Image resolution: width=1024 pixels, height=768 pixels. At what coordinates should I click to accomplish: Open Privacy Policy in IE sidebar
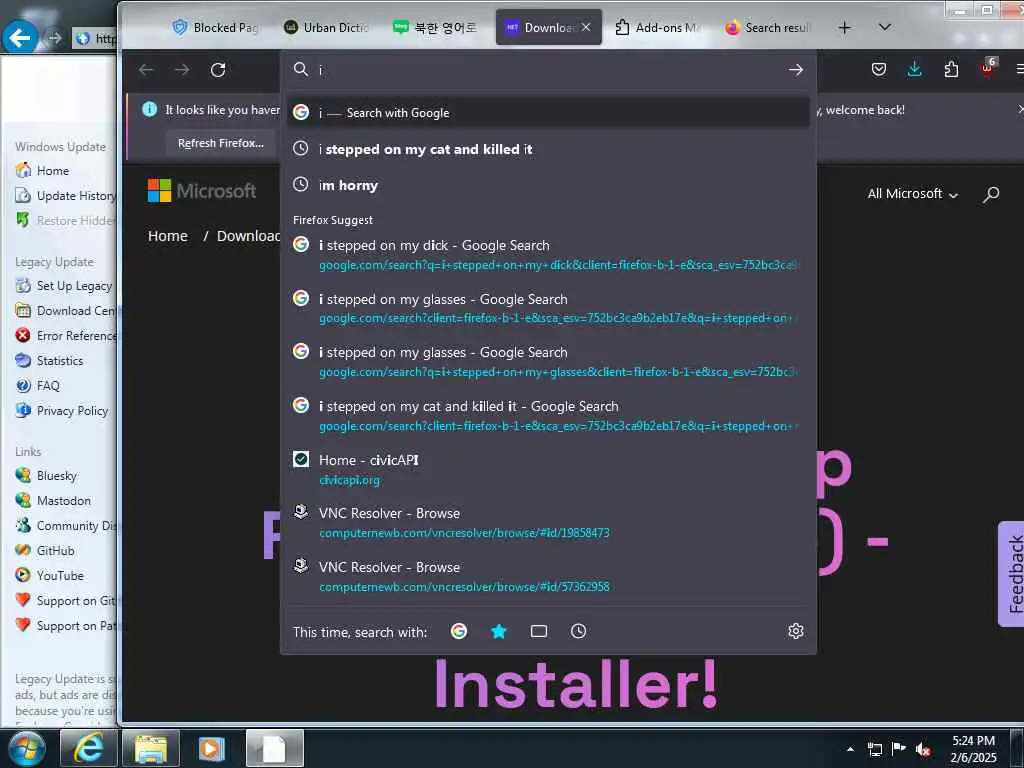point(72,410)
